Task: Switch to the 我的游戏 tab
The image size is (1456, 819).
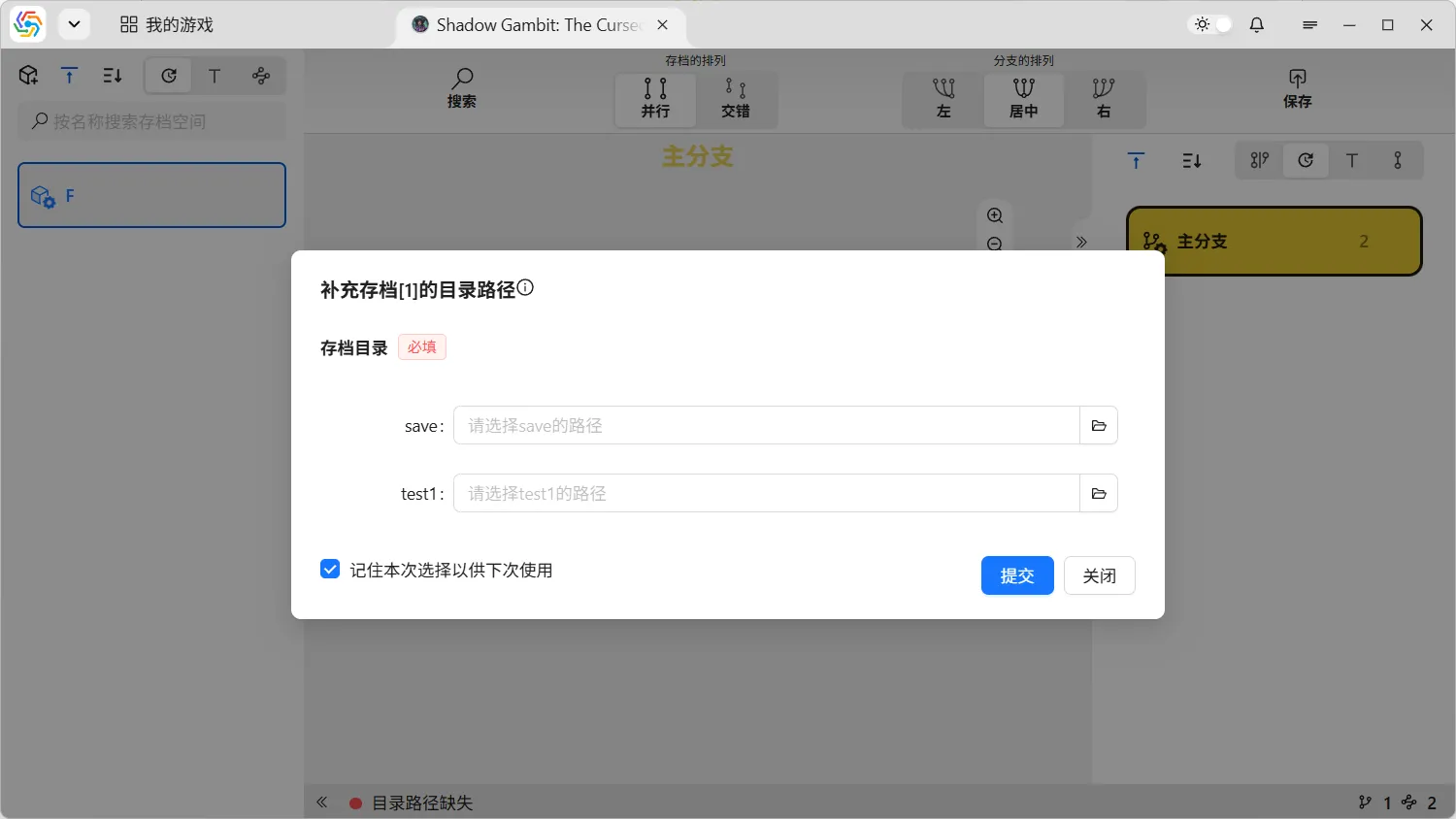Action: point(166,25)
